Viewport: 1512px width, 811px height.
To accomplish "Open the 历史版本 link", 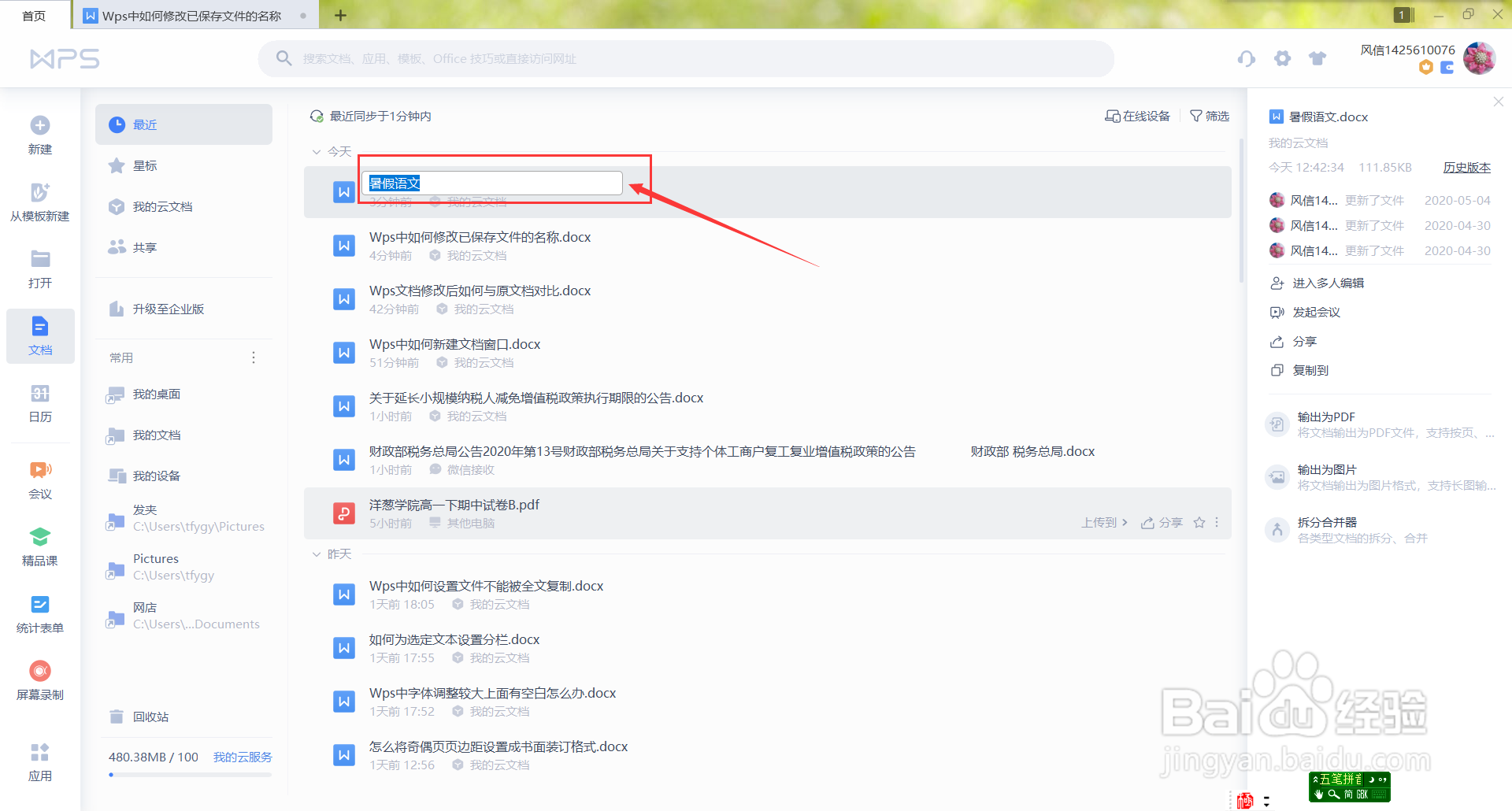I will [x=1466, y=167].
